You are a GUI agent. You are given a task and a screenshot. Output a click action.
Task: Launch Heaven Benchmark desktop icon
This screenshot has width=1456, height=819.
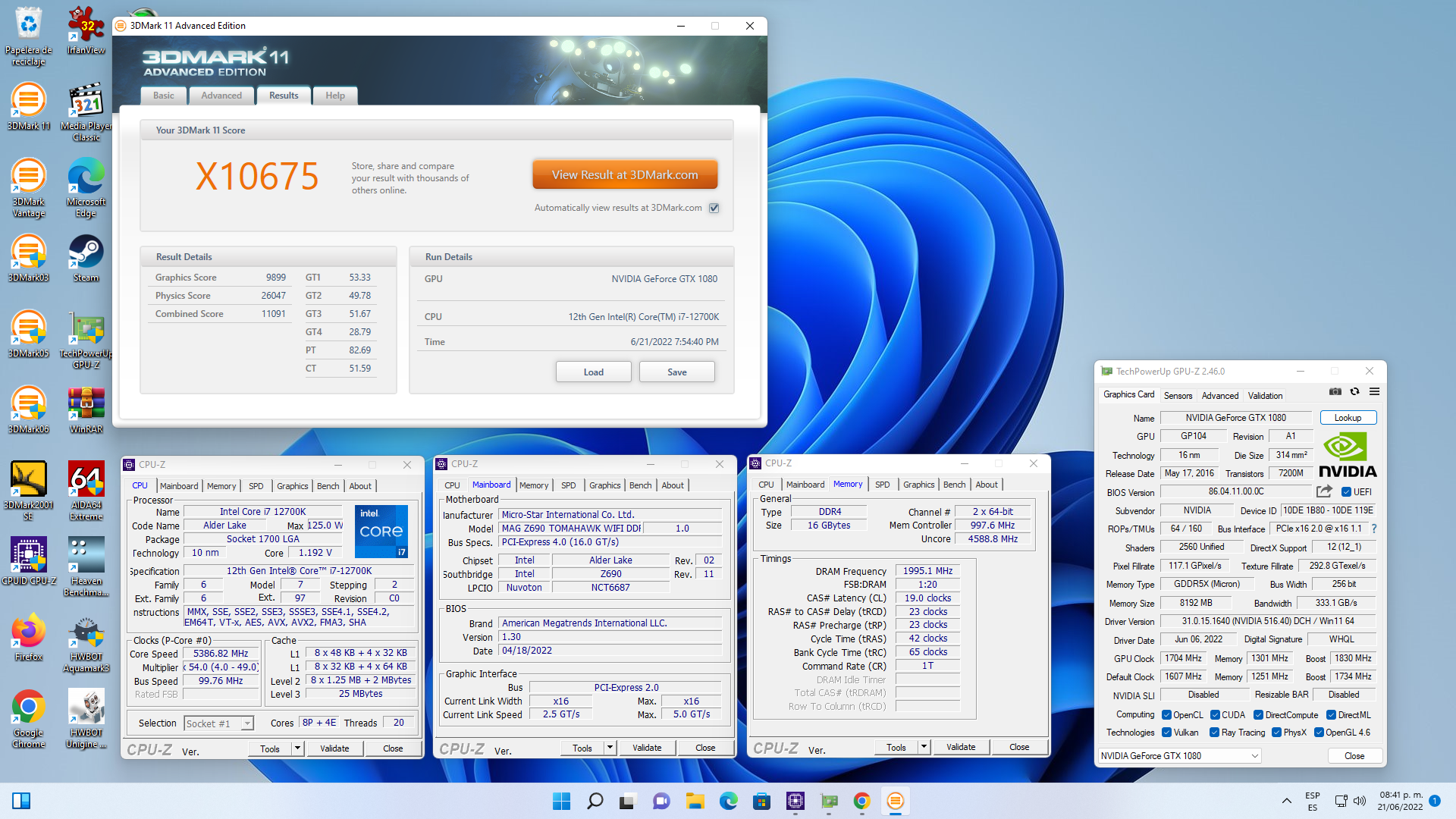[86, 566]
